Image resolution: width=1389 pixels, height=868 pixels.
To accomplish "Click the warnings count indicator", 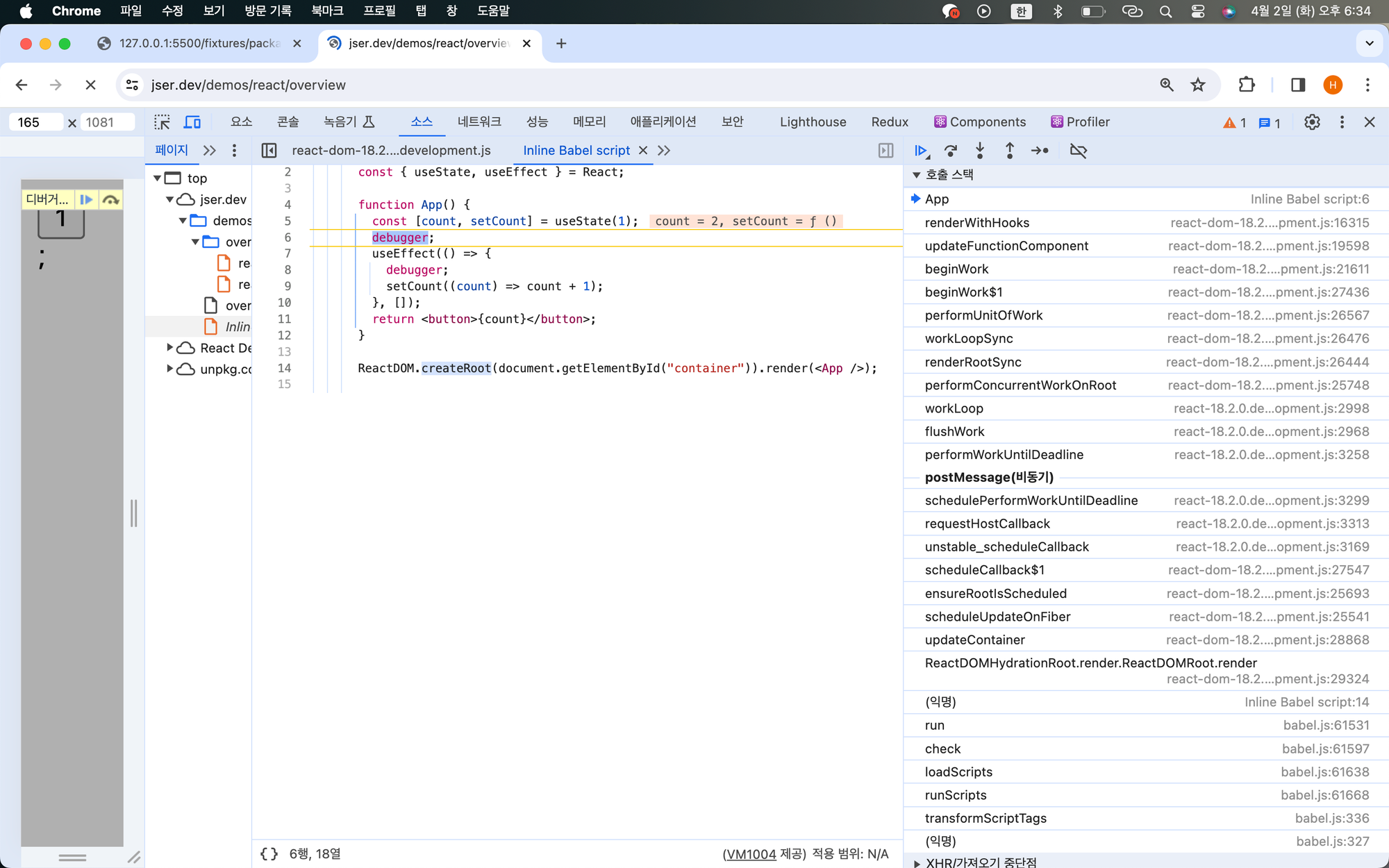I will coord(1235,123).
